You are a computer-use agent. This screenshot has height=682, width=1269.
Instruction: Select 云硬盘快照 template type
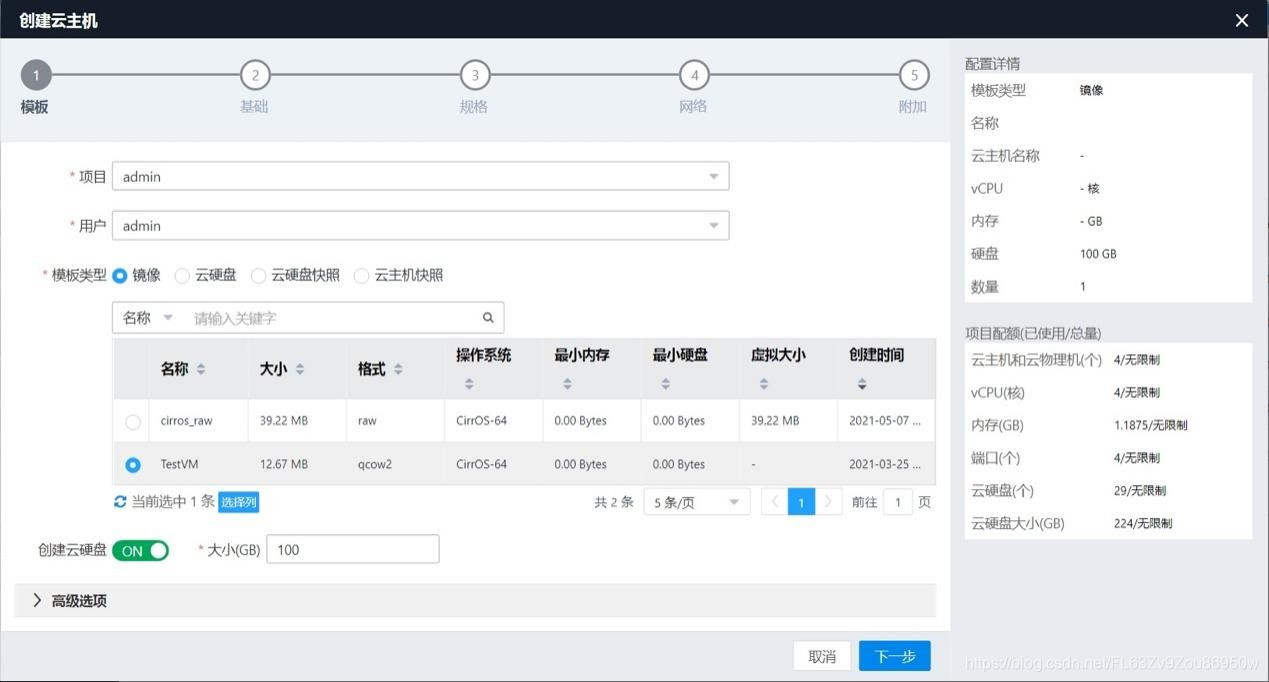(258, 275)
